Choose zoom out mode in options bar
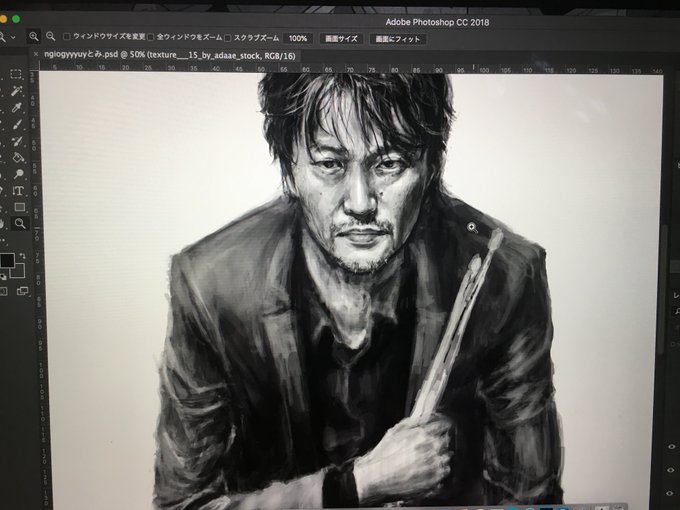Image resolution: width=680 pixels, height=510 pixels. [50, 37]
